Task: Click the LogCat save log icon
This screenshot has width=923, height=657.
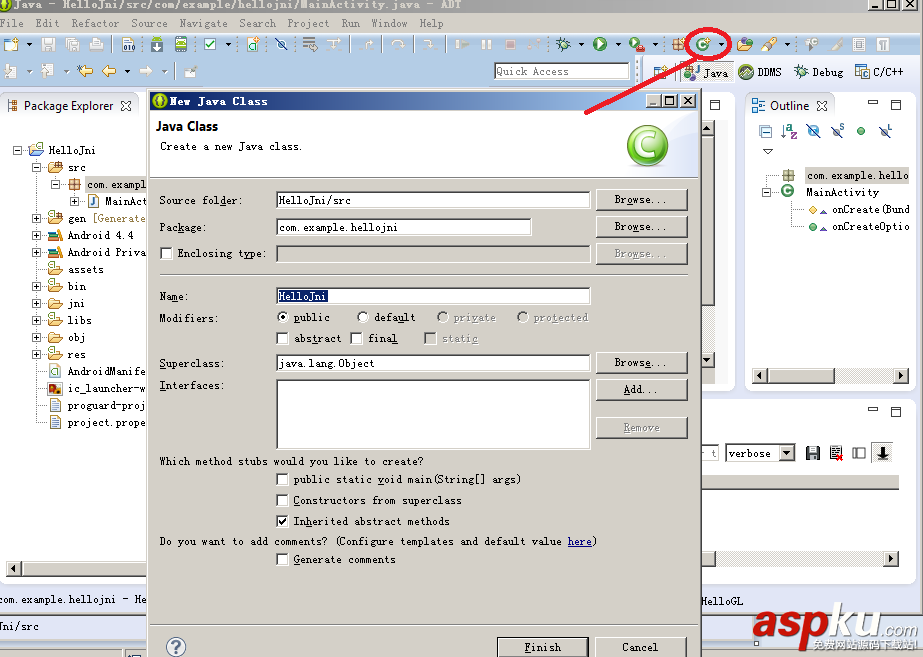Action: (x=813, y=453)
